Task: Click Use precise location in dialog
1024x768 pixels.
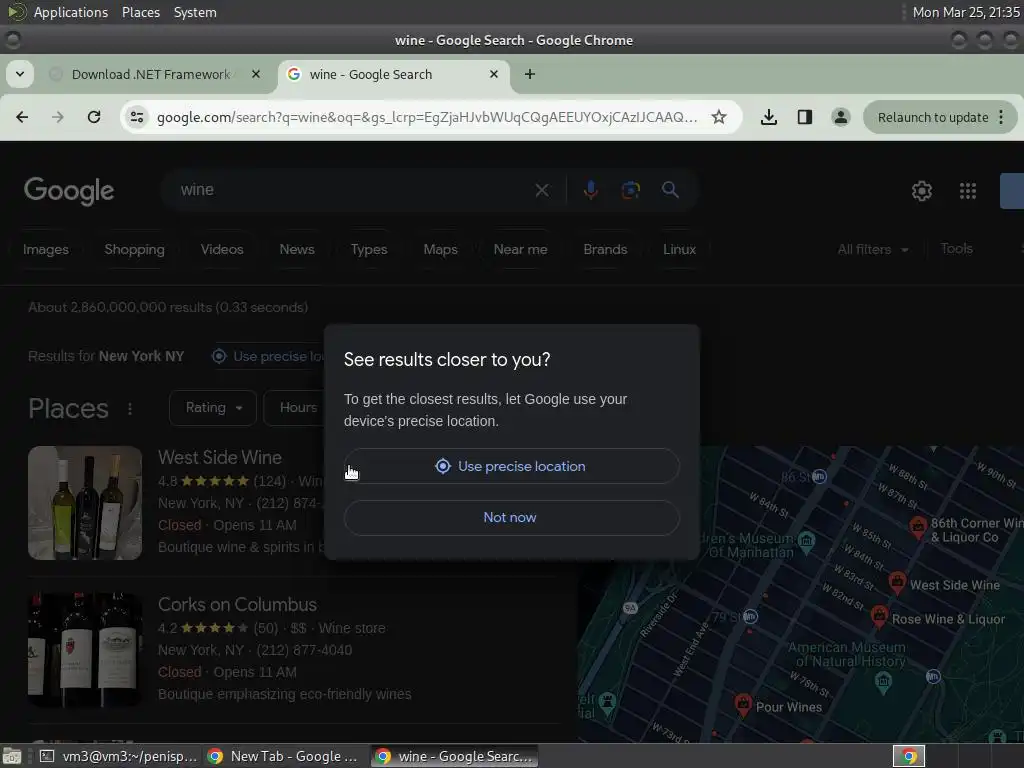Action: coord(511,466)
